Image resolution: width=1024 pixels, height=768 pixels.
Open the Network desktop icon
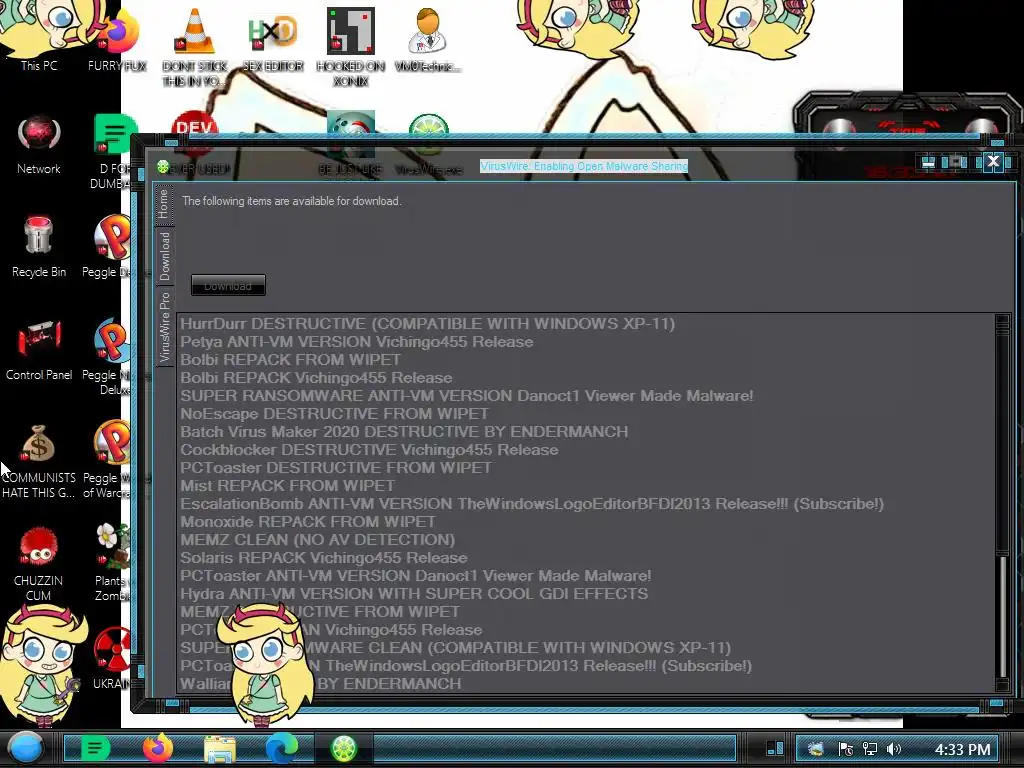pos(39,145)
